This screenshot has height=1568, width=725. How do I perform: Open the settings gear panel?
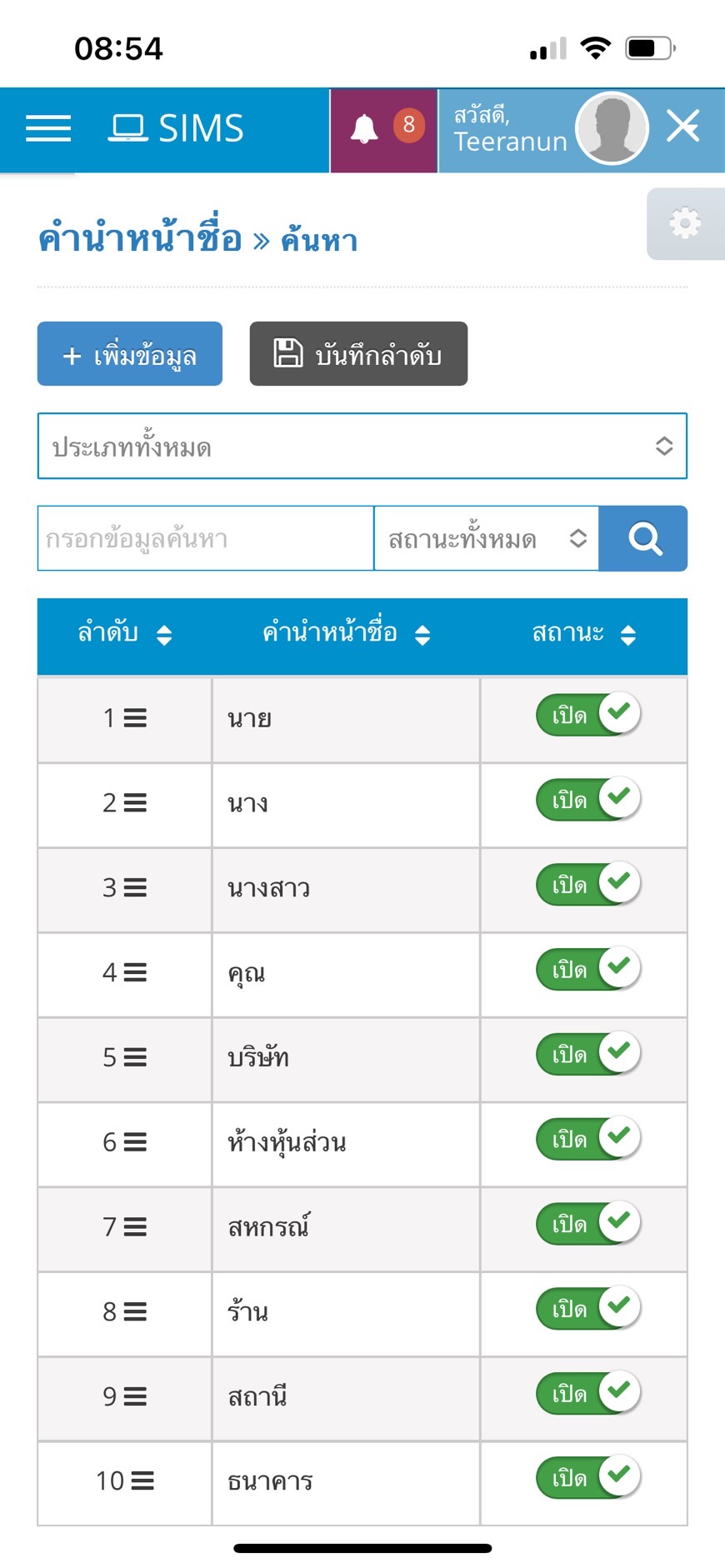click(685, 224)
